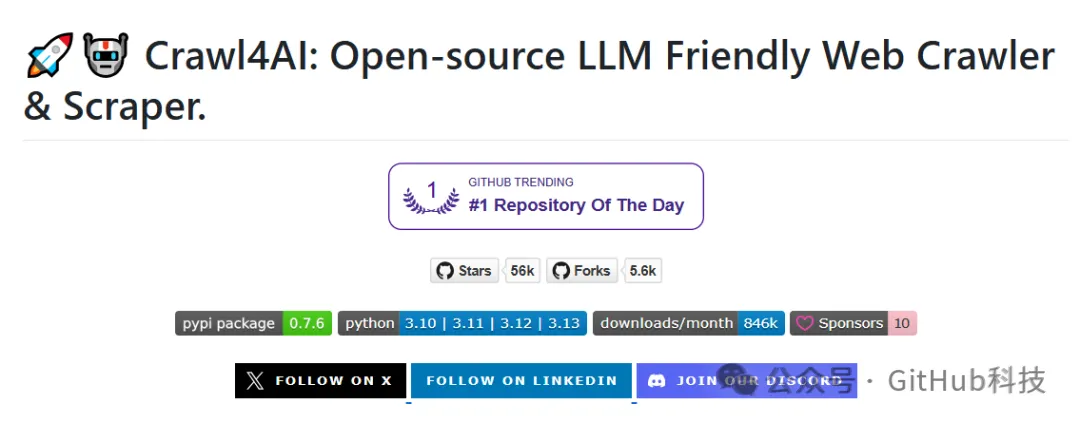Open the 56k stars count
Viewport: 1080px width, 423px height.
(522, 271)
